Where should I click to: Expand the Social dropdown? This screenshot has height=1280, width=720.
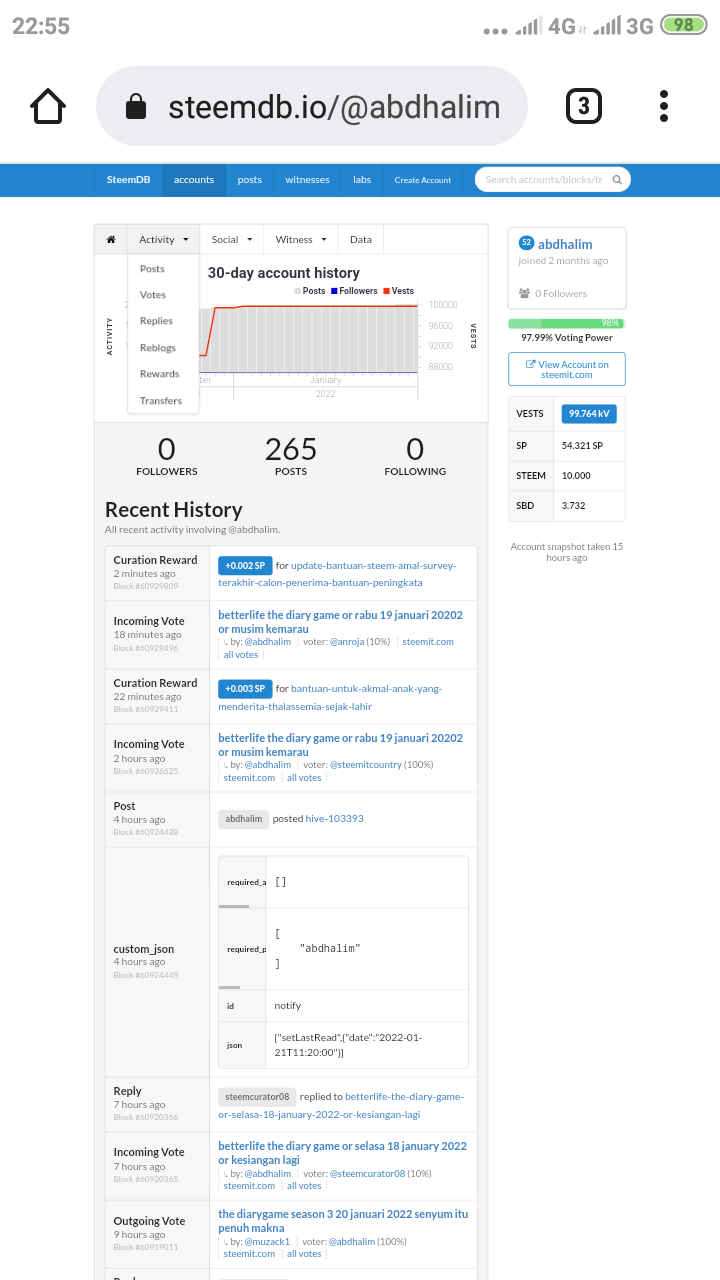click(231, 239)
